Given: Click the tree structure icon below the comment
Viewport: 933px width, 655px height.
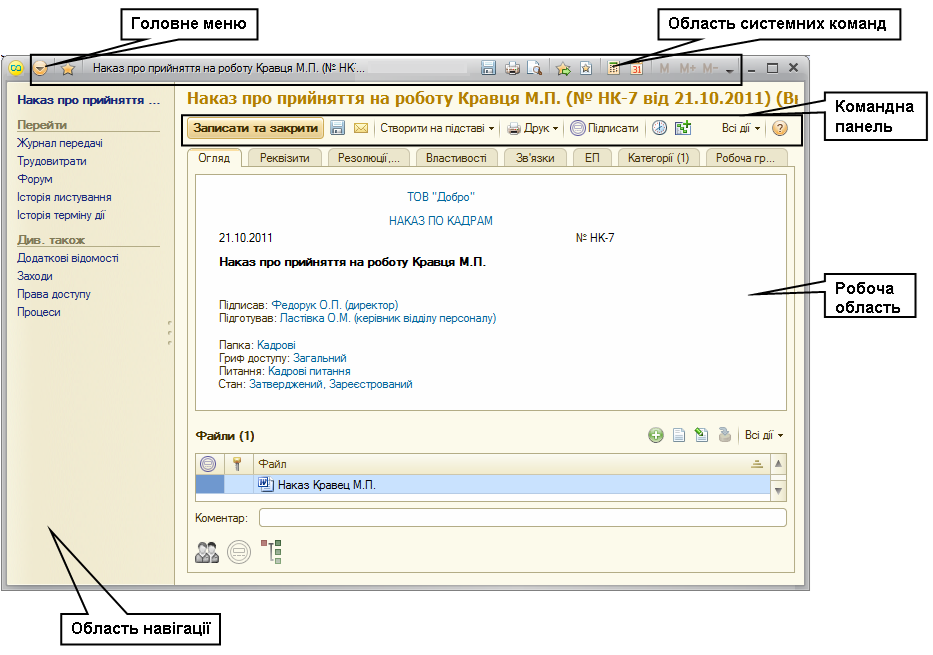Looking at the screenshot, I should [x=271, y=551].
